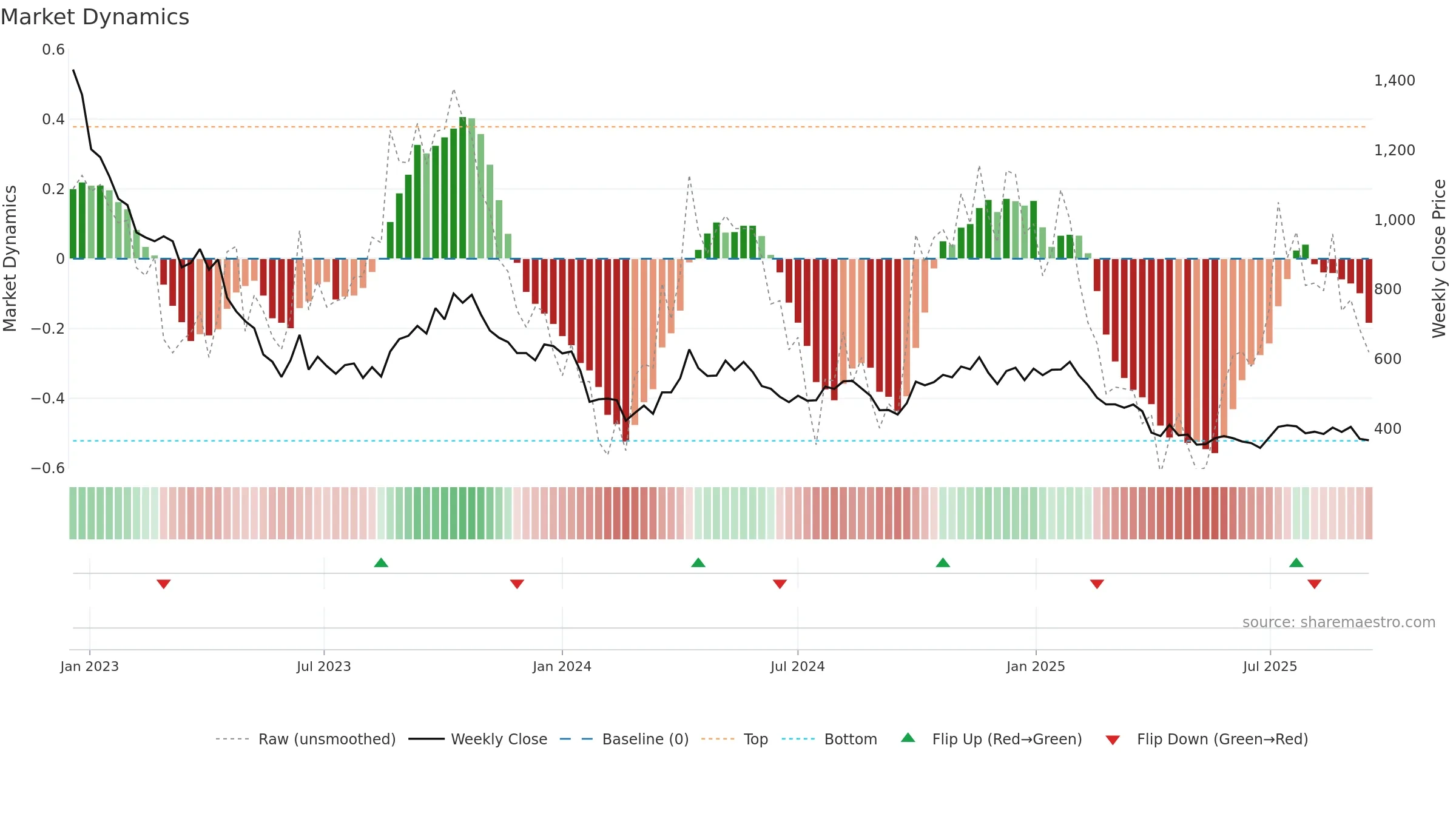Toggle Flip Down (Green→Red) legend entry
This screenshot has height=819, width=1456.
click(1207, 739)
